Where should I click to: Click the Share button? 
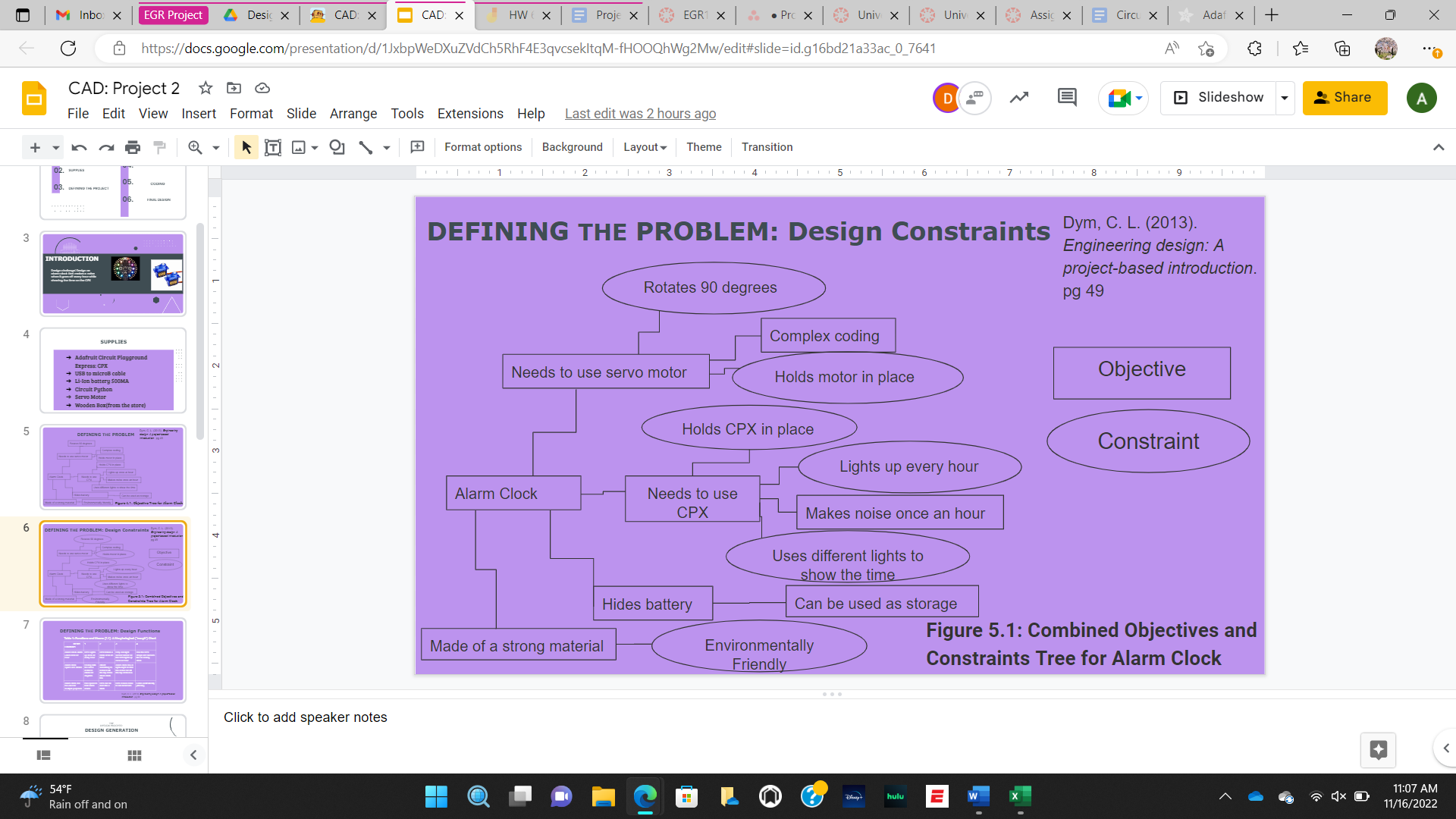click(x=1345, y=97)
